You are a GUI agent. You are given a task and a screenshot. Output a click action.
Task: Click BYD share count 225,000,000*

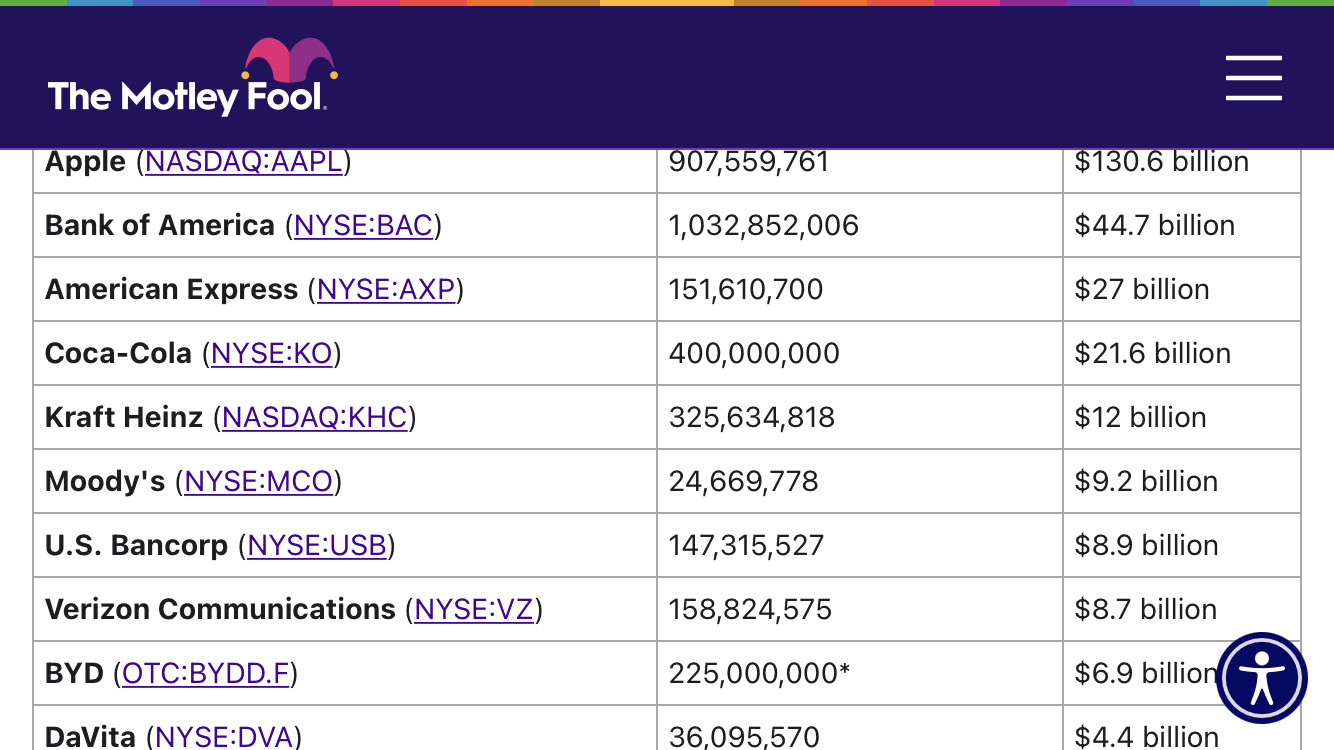coord(759,674)
